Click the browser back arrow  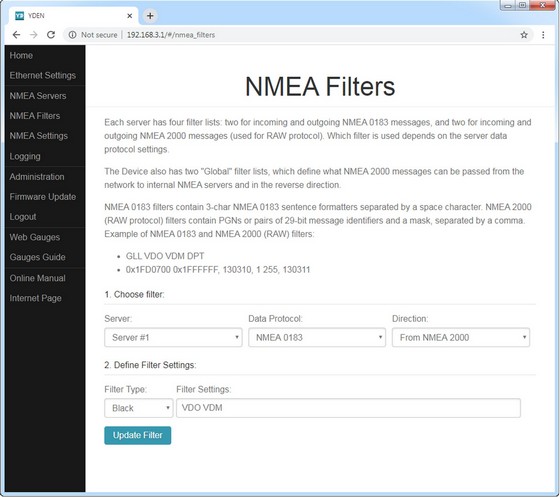16,35
